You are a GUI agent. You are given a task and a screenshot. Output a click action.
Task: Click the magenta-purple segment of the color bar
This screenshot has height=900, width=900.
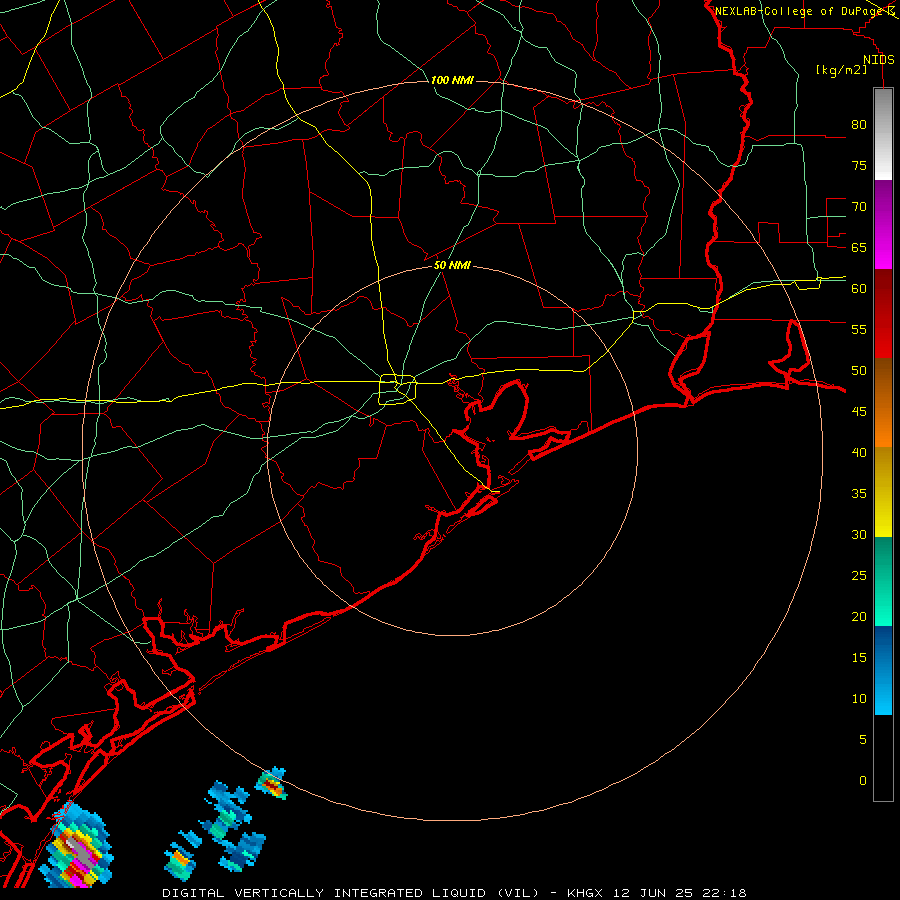(x=883, y=225)
